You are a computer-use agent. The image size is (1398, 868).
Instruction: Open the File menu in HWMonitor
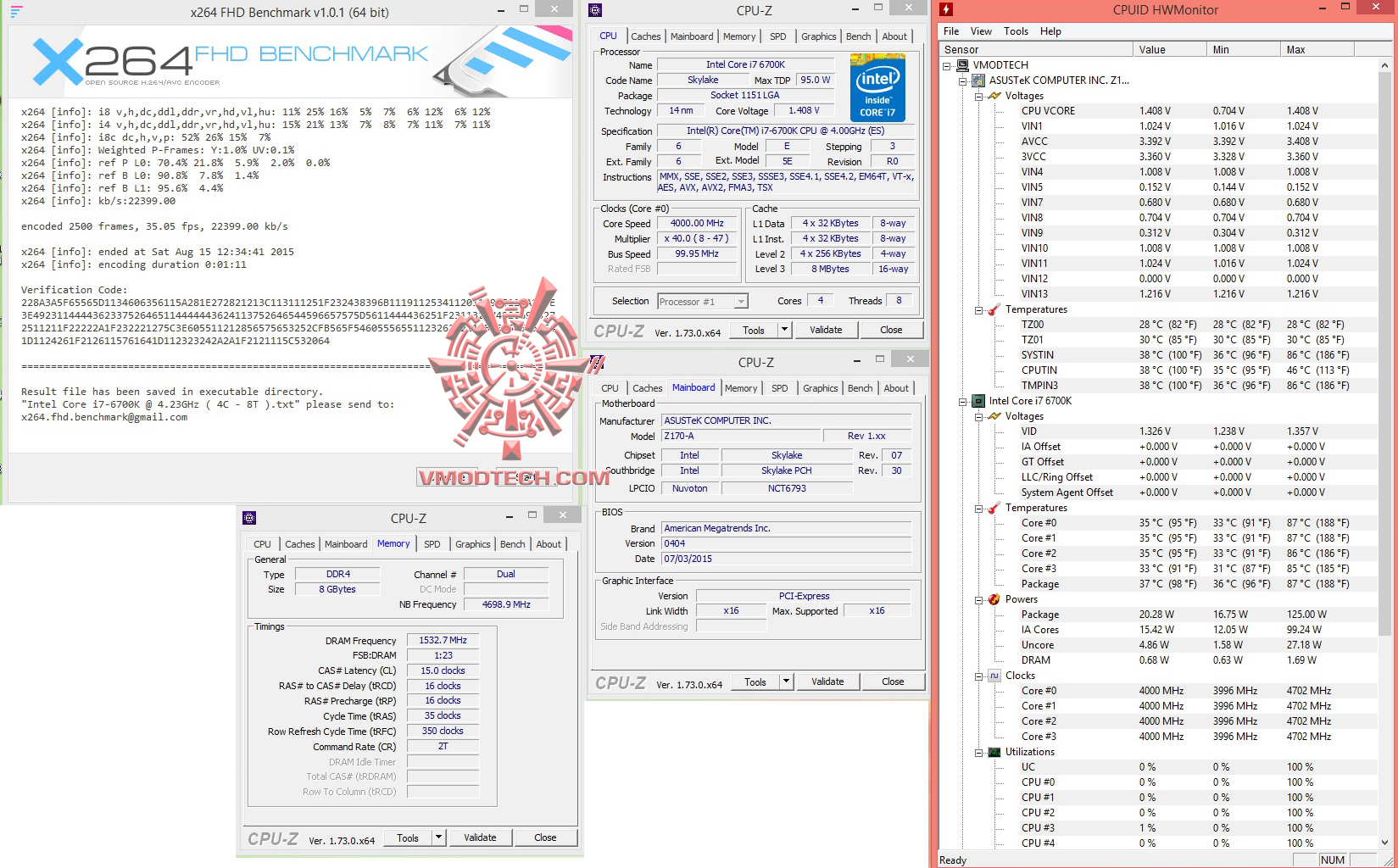(x=951, y=31)
